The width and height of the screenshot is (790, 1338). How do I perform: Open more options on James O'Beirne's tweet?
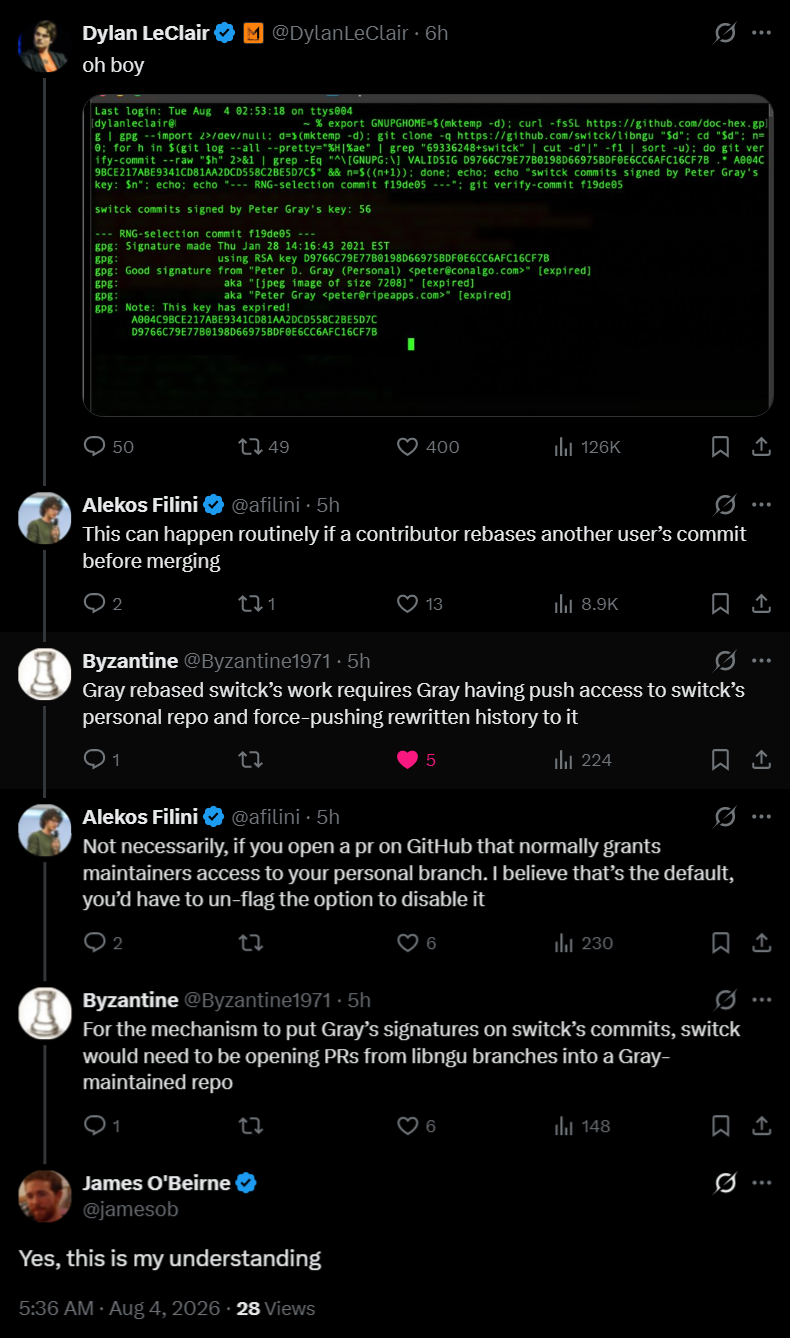click(x=761, y=1183)
